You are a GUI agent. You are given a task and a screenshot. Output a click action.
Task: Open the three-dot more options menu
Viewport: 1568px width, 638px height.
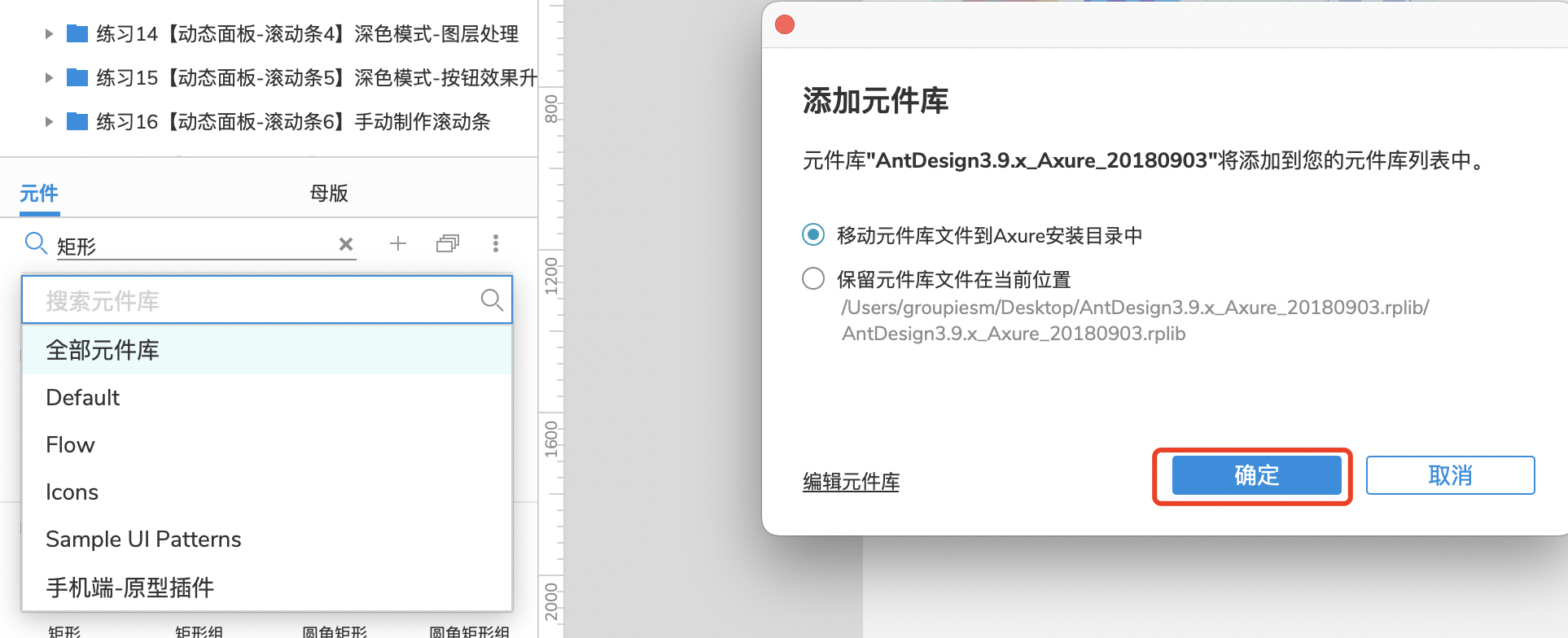(496, 243)
